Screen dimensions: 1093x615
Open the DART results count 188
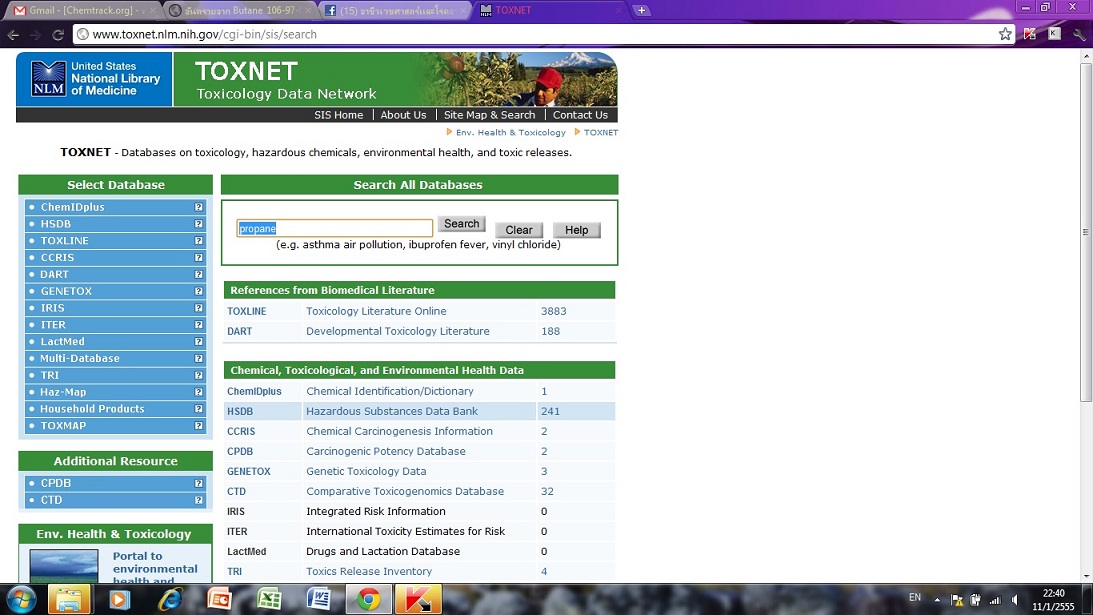pyautogui.click(x=550, y=331)
